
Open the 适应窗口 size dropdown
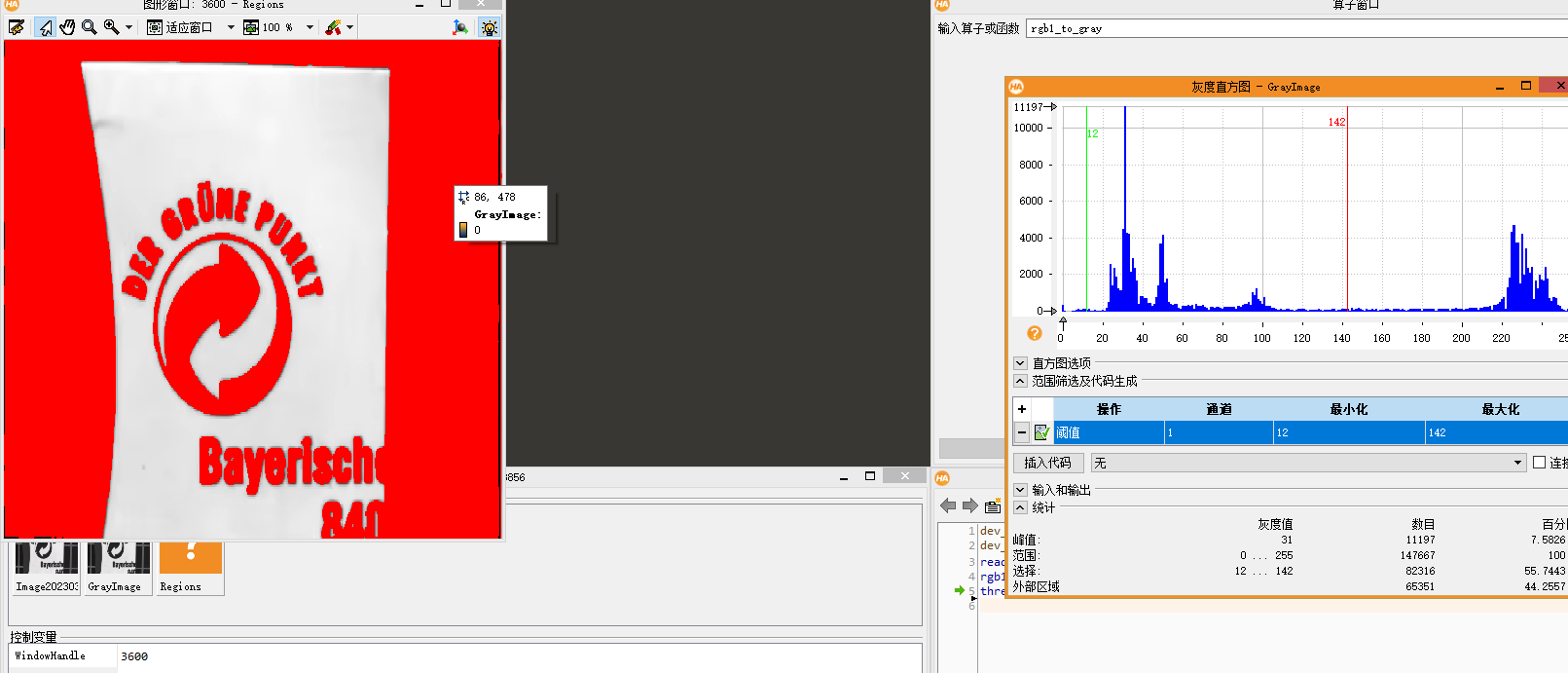click(231, 27)
